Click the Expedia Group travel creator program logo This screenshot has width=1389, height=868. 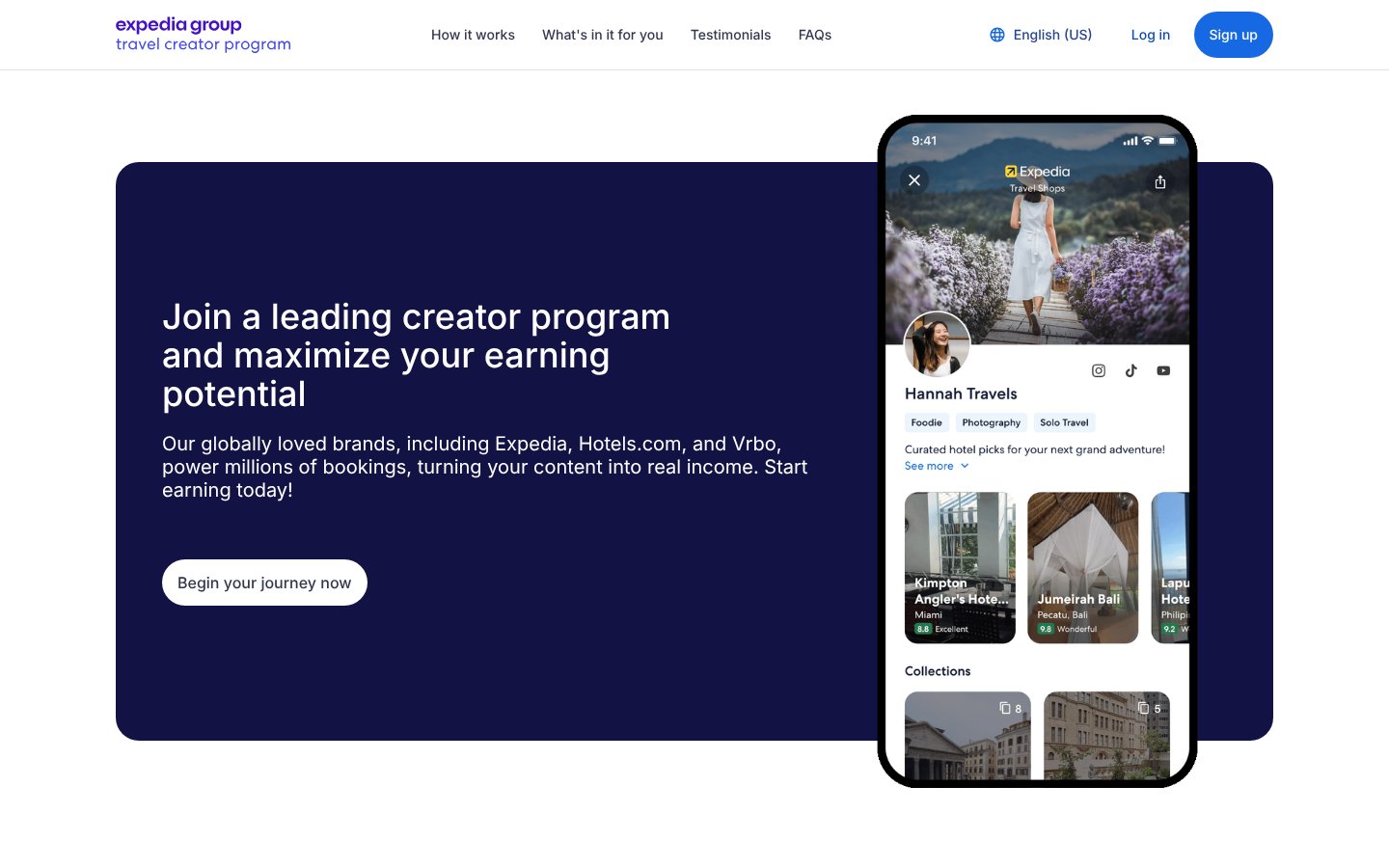pyautogui.click(x=204, y=35)
